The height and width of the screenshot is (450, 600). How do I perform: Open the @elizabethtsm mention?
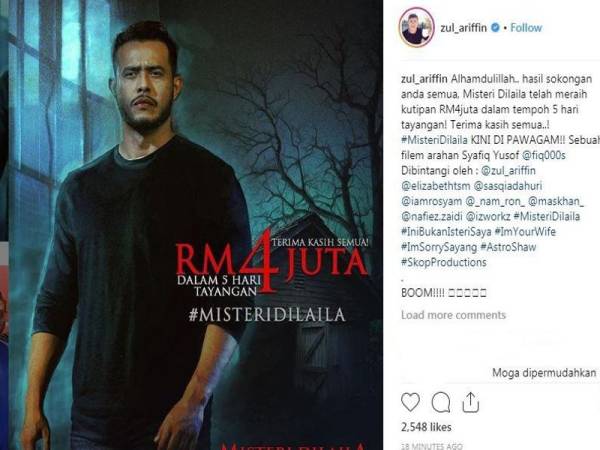[x=435, y=186]
